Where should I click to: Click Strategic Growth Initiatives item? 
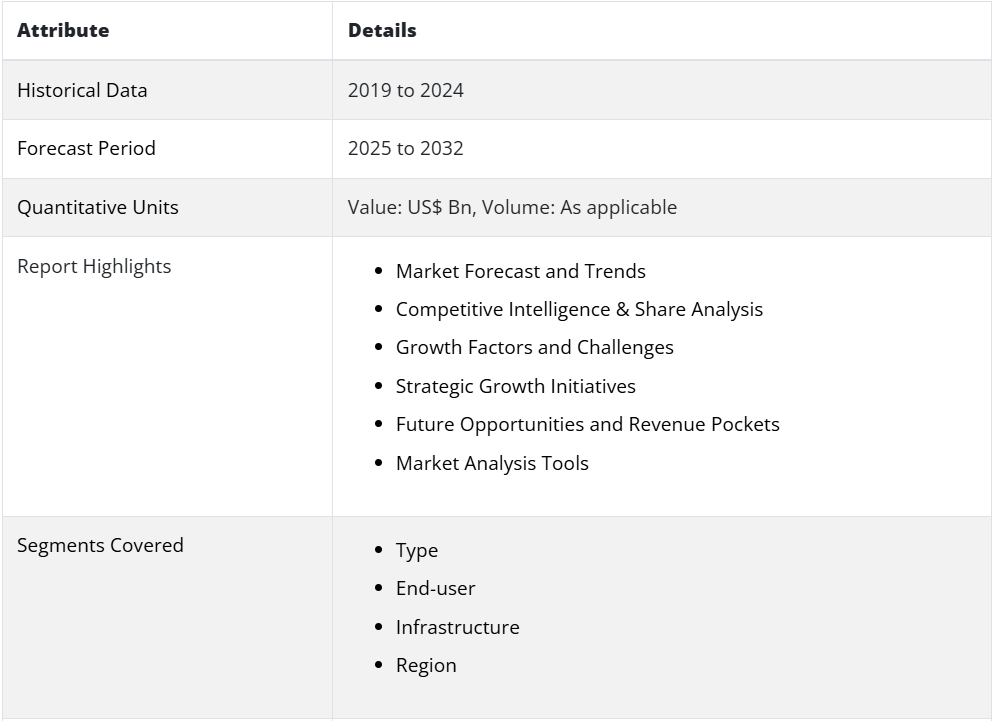(516, 386)
